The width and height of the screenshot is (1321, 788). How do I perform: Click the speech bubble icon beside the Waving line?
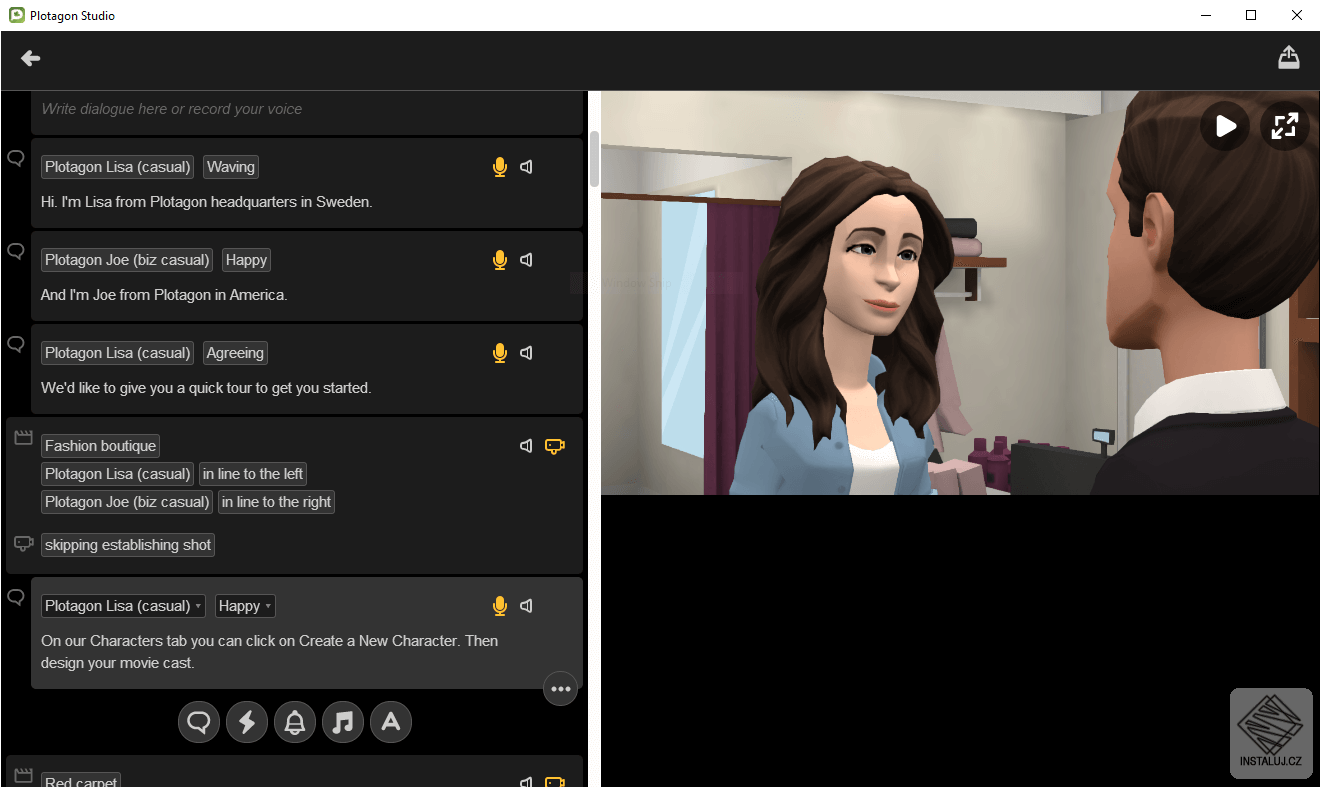(16, 158)
